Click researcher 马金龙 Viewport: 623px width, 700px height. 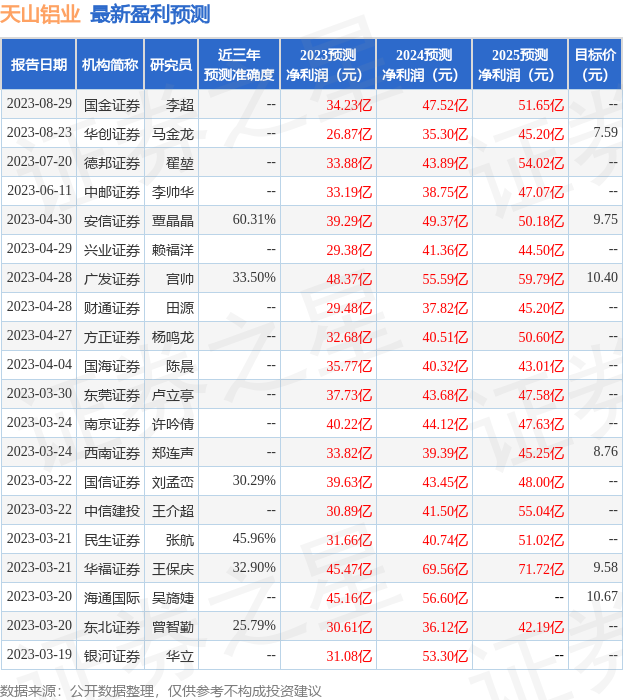[x=173, y=134]
